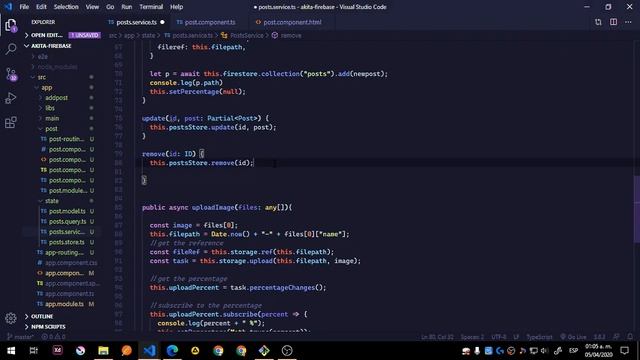The width and height of the screenshot is (640, 360).
Task: Open the Windows Start menu
Action: (11, 351)
